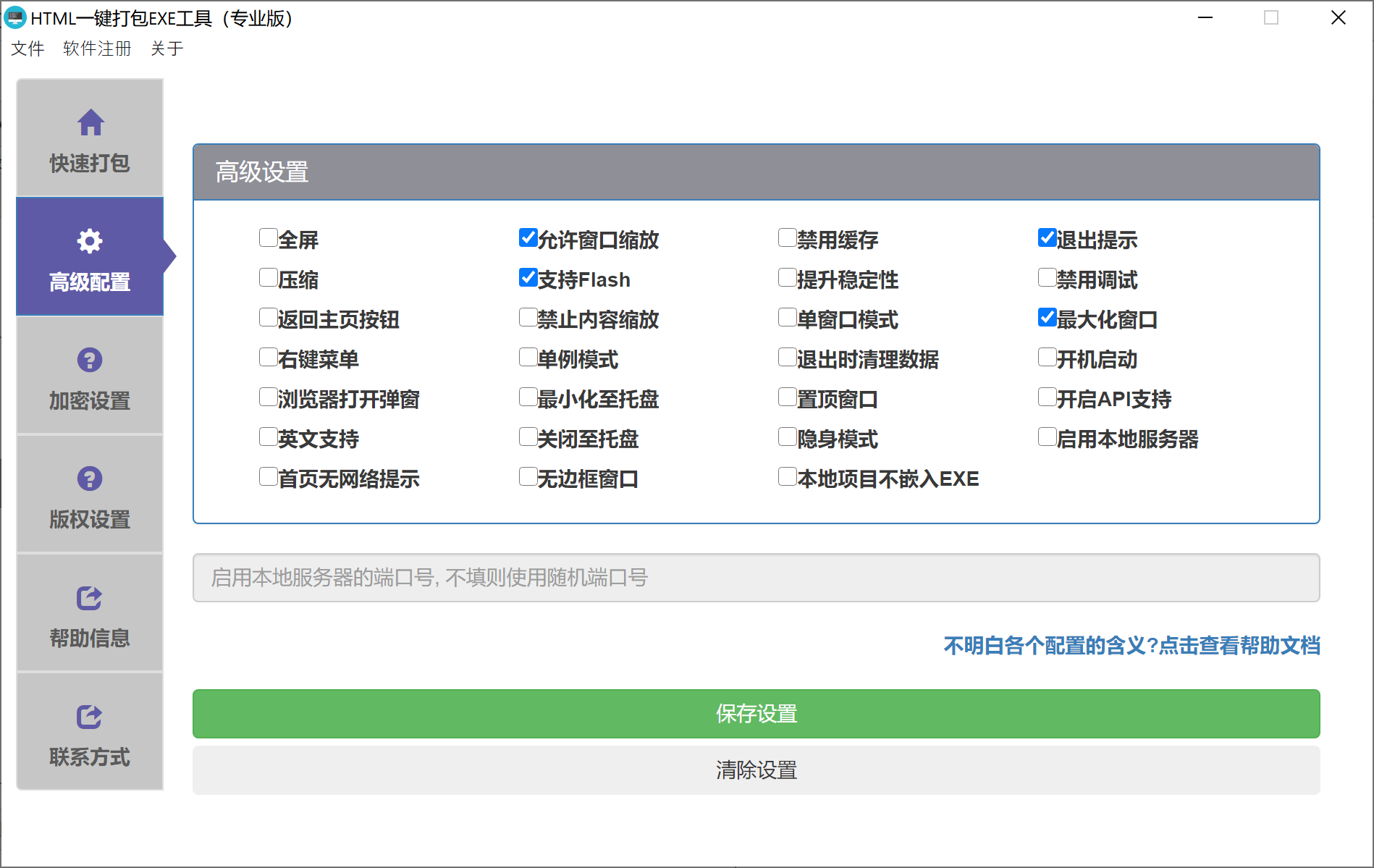Click the share icon above 帮助信息

pyautogui.click(x=90, y=597)
